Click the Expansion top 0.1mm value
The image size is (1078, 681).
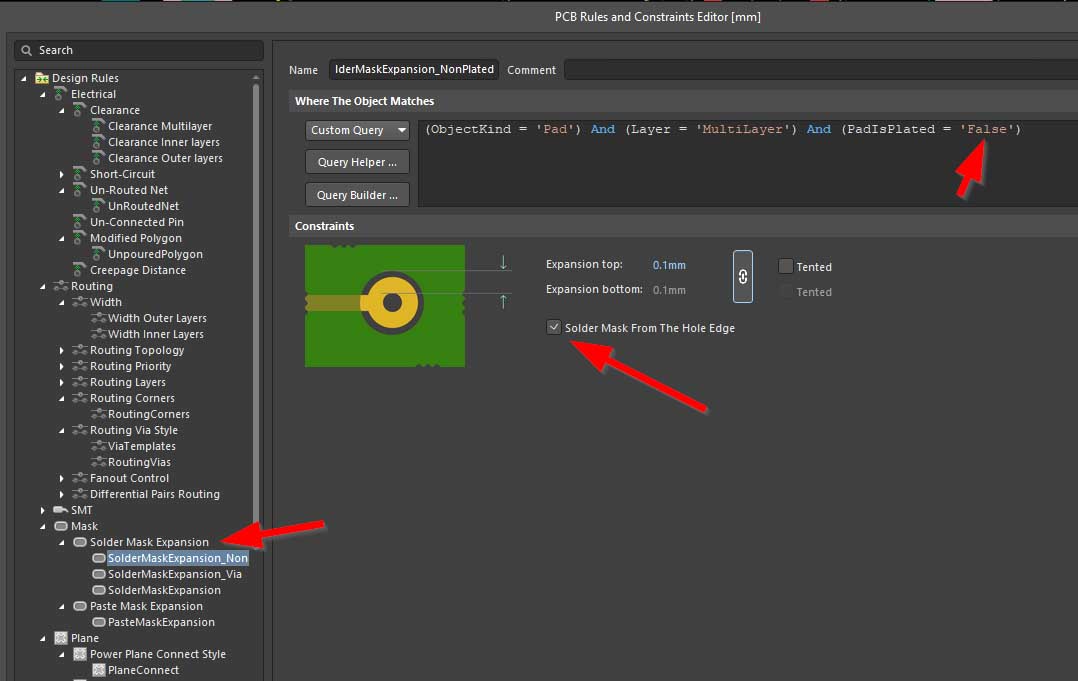point(669,265)
